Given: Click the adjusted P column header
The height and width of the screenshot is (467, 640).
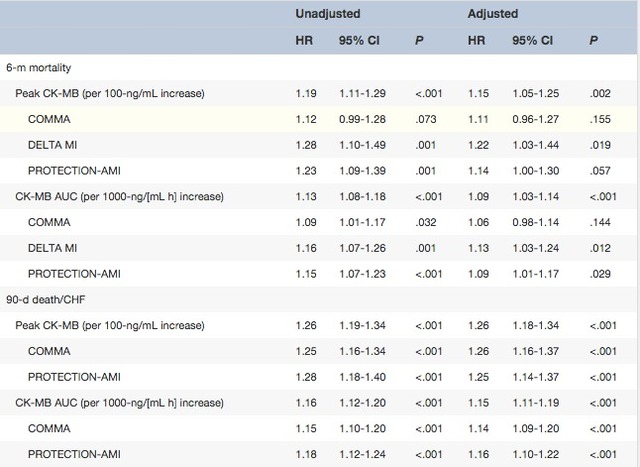Looking at the screenshot, I should pos(593,40).
